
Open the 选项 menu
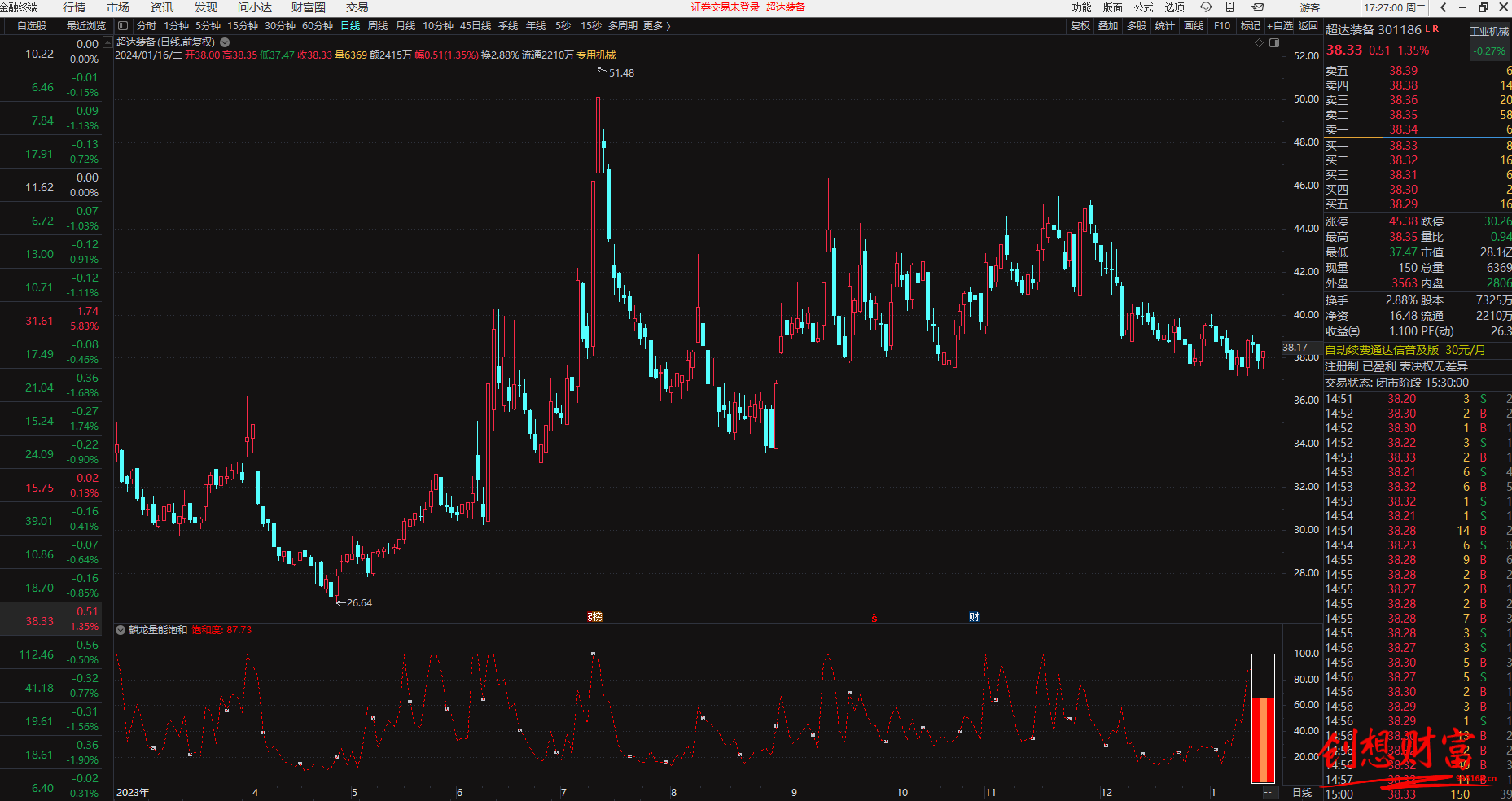pyautogui.click(x=1174, y=7)
